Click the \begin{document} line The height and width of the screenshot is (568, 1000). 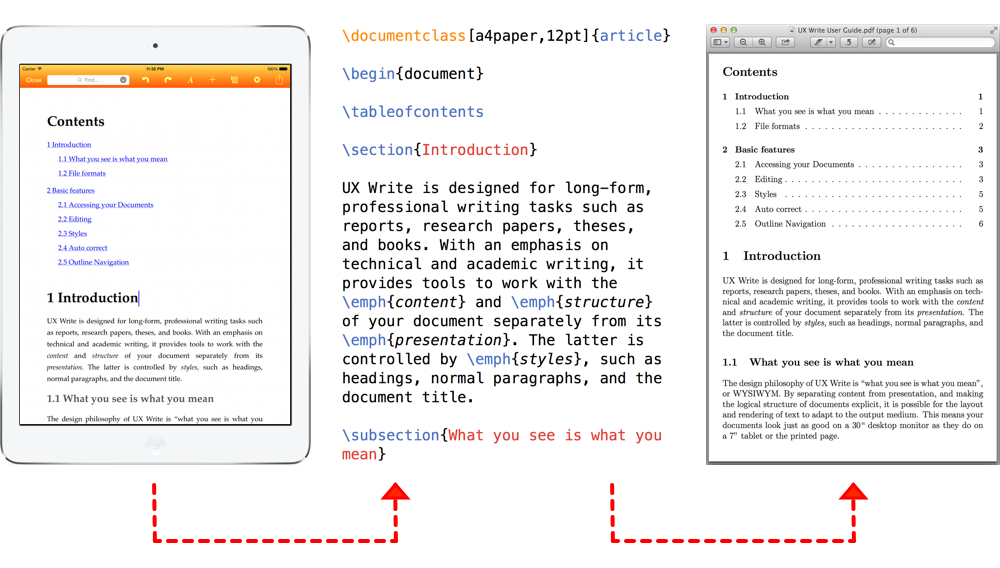click(413, 74)
